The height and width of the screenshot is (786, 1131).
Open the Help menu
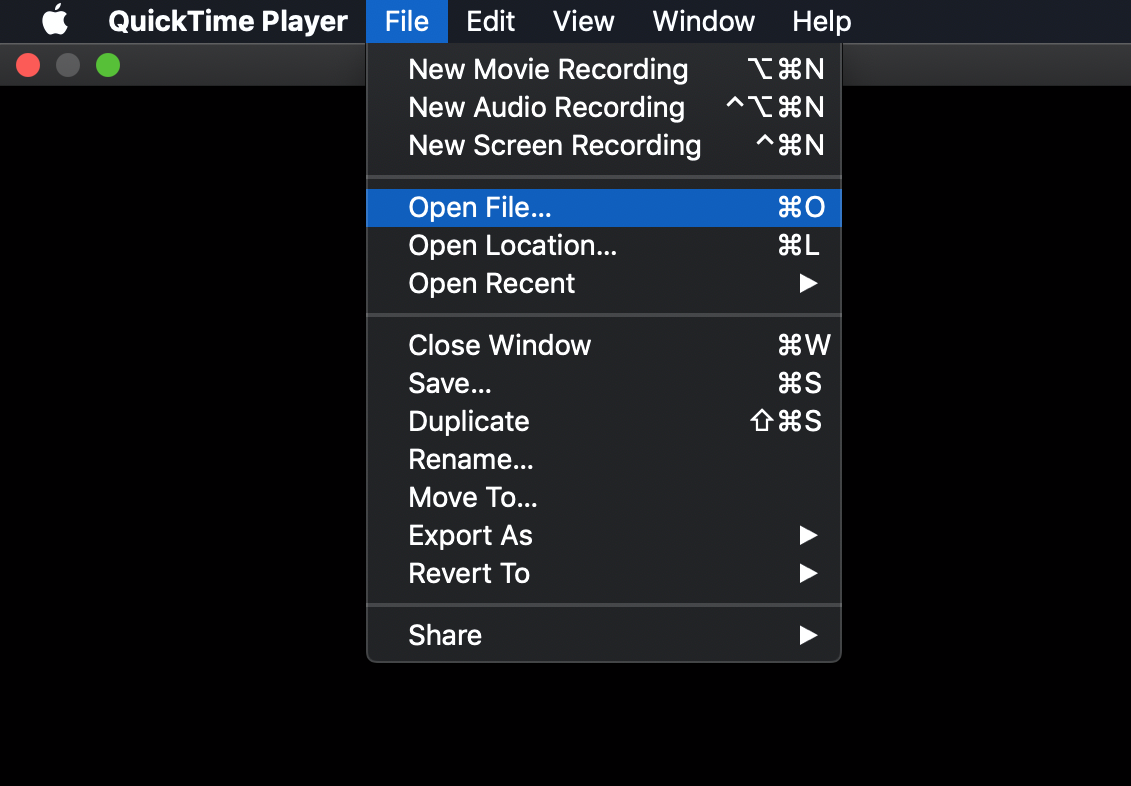[821, 21]
